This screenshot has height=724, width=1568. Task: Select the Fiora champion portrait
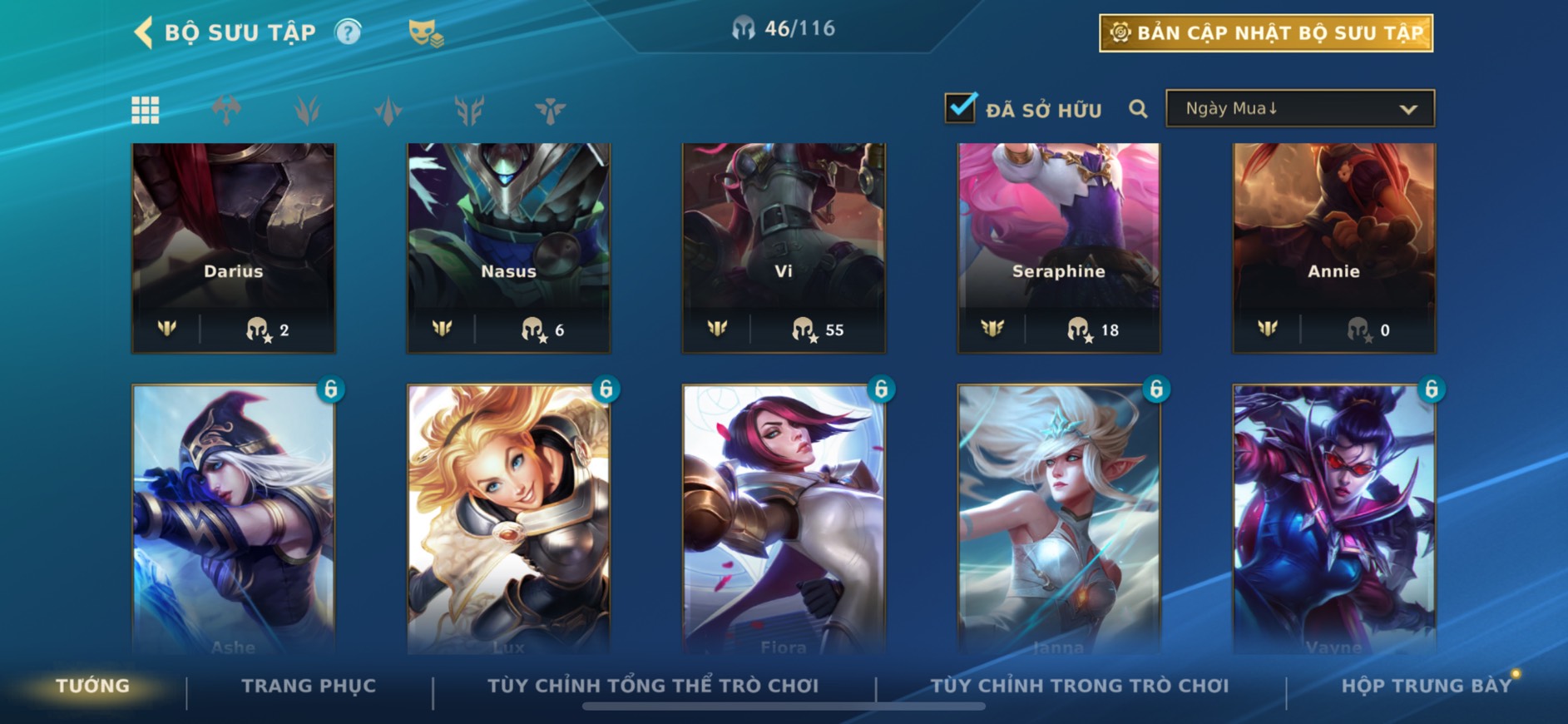(784, 518)
